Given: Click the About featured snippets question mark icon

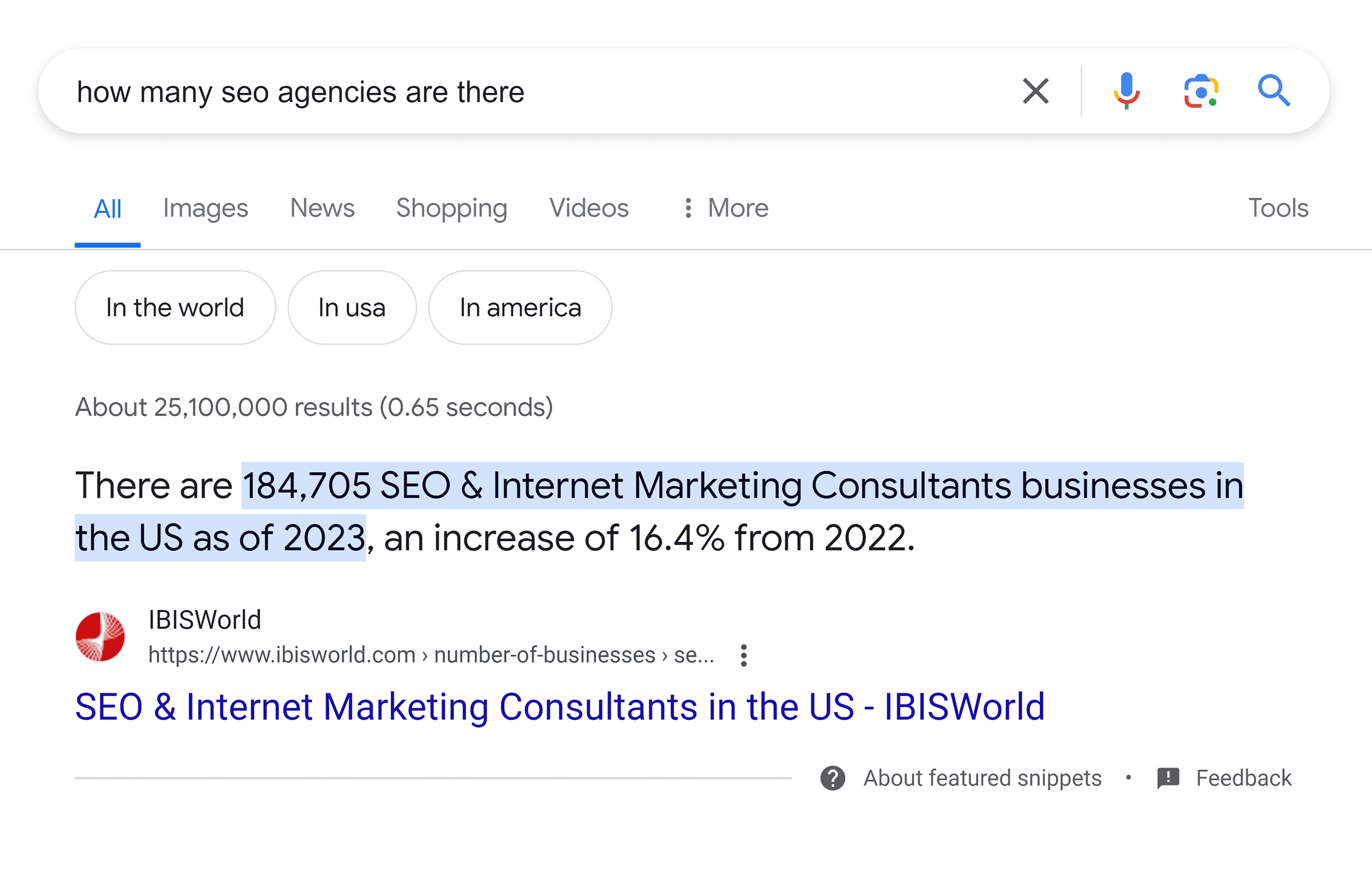Looking at the screenshot, I should pos(833,777).
